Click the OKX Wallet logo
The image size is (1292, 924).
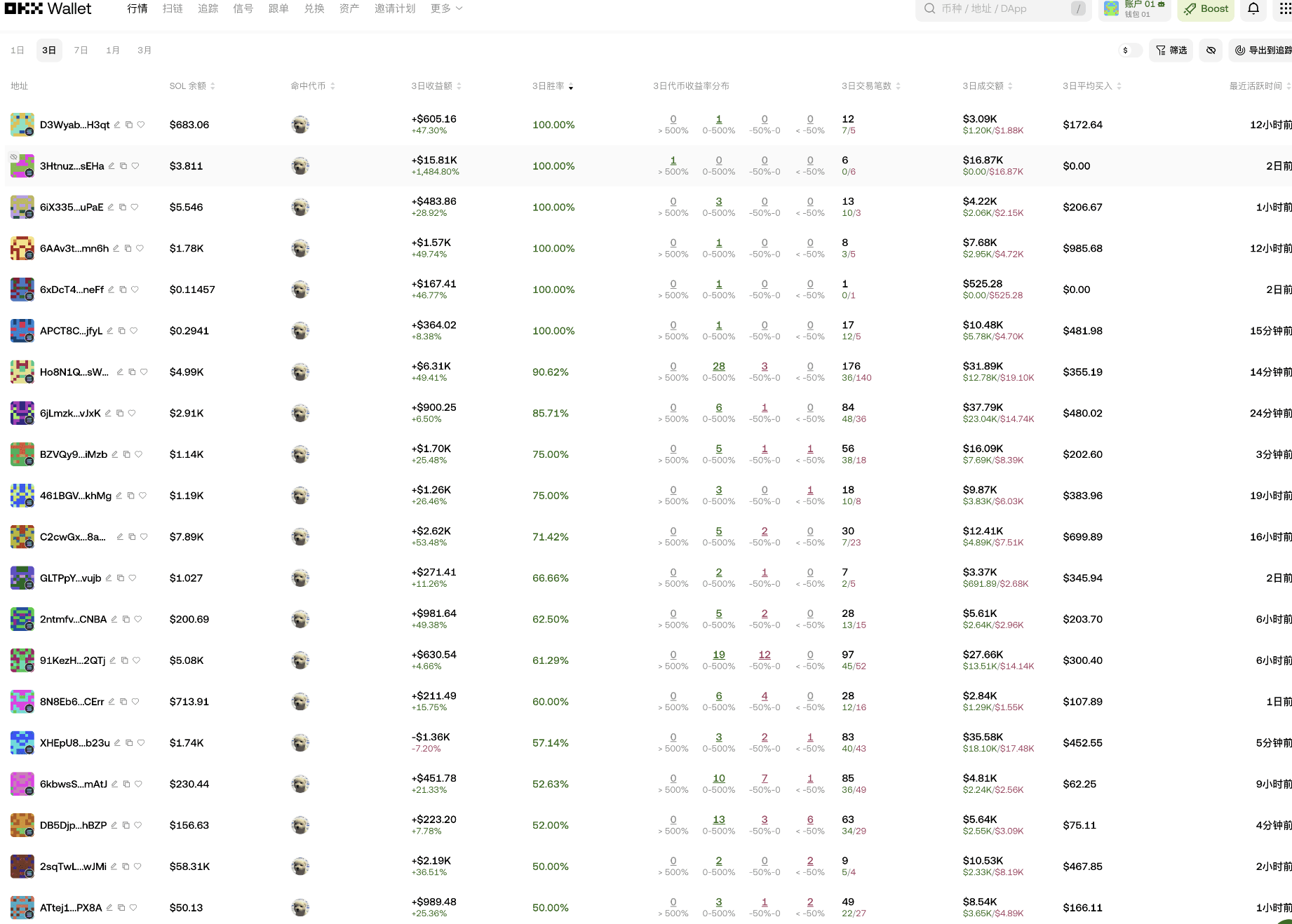point(48,8)
